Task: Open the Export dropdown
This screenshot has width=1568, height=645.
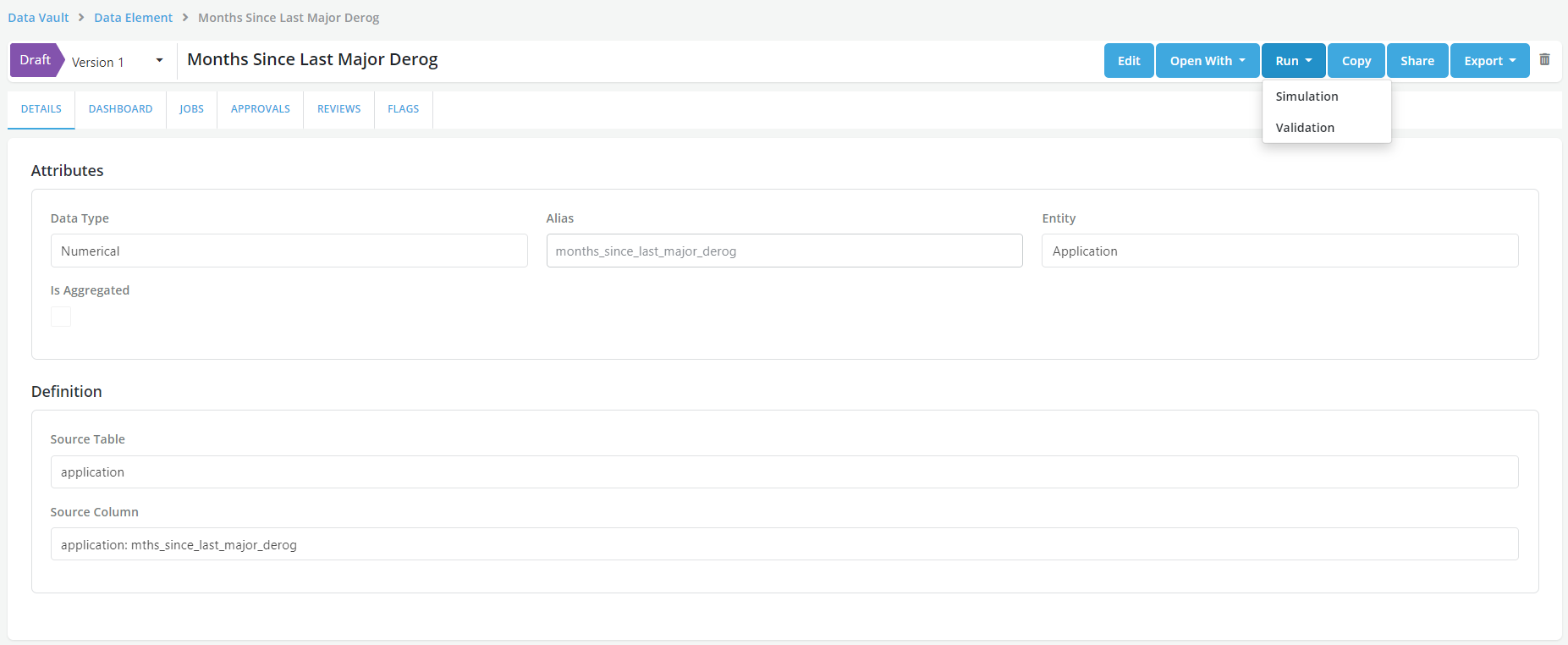Action: (x=1489, y=61)
